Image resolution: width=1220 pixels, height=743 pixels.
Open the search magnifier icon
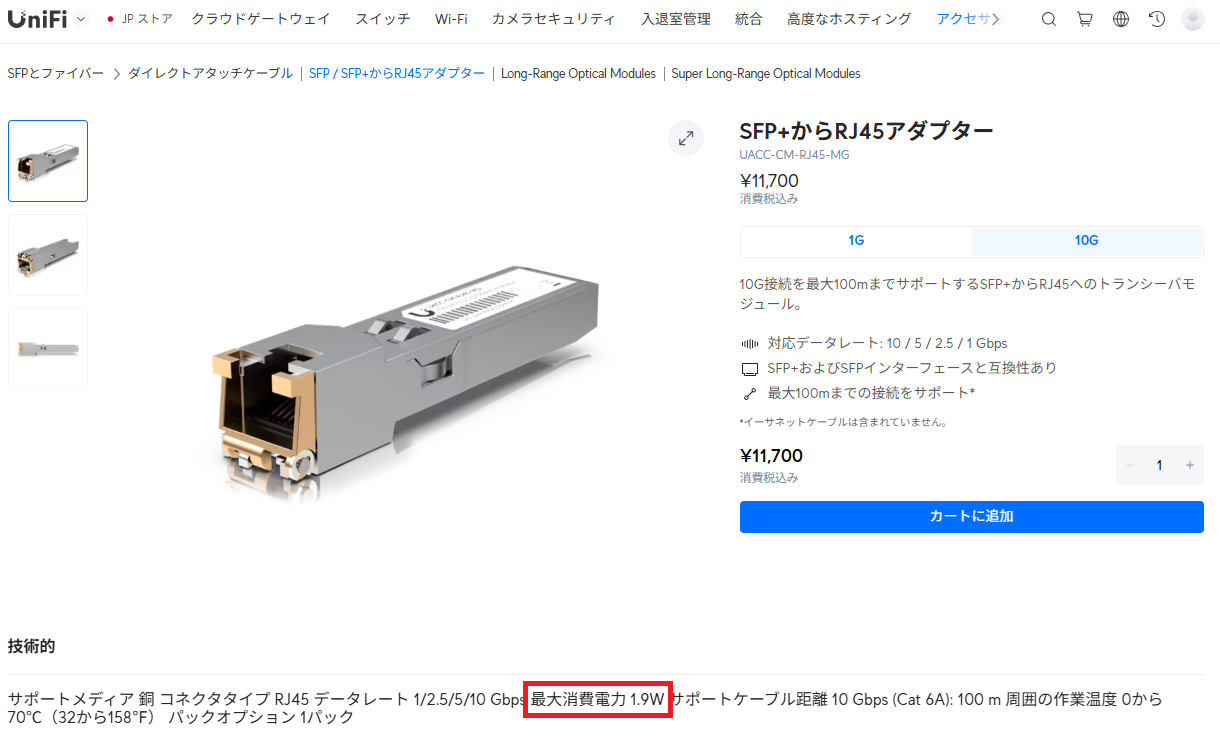[x=1048, y=19]
